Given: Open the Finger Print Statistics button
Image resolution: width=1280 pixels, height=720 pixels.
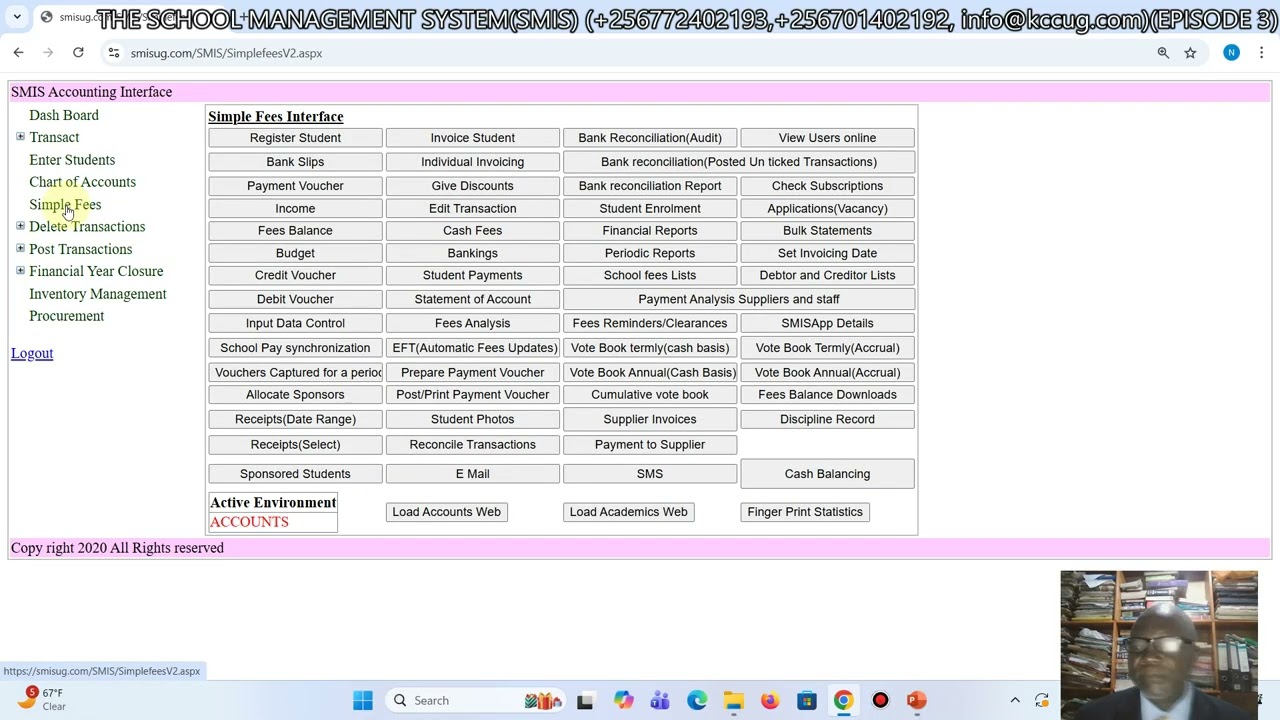Looking at the screenshot, I should 805,512.
